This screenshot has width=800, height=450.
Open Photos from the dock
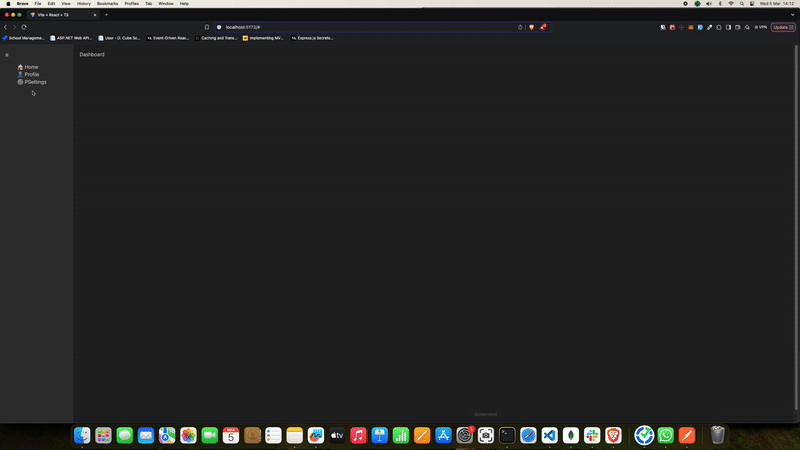188,435
